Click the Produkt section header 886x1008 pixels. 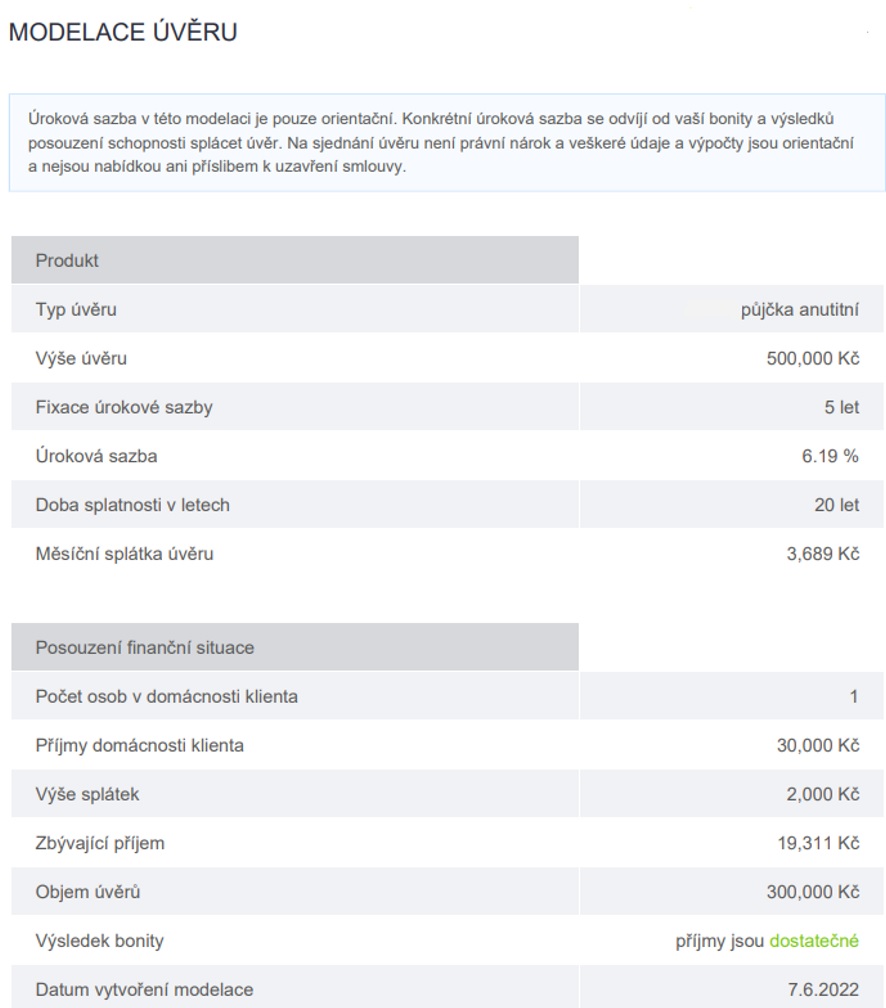coord(295,260)
